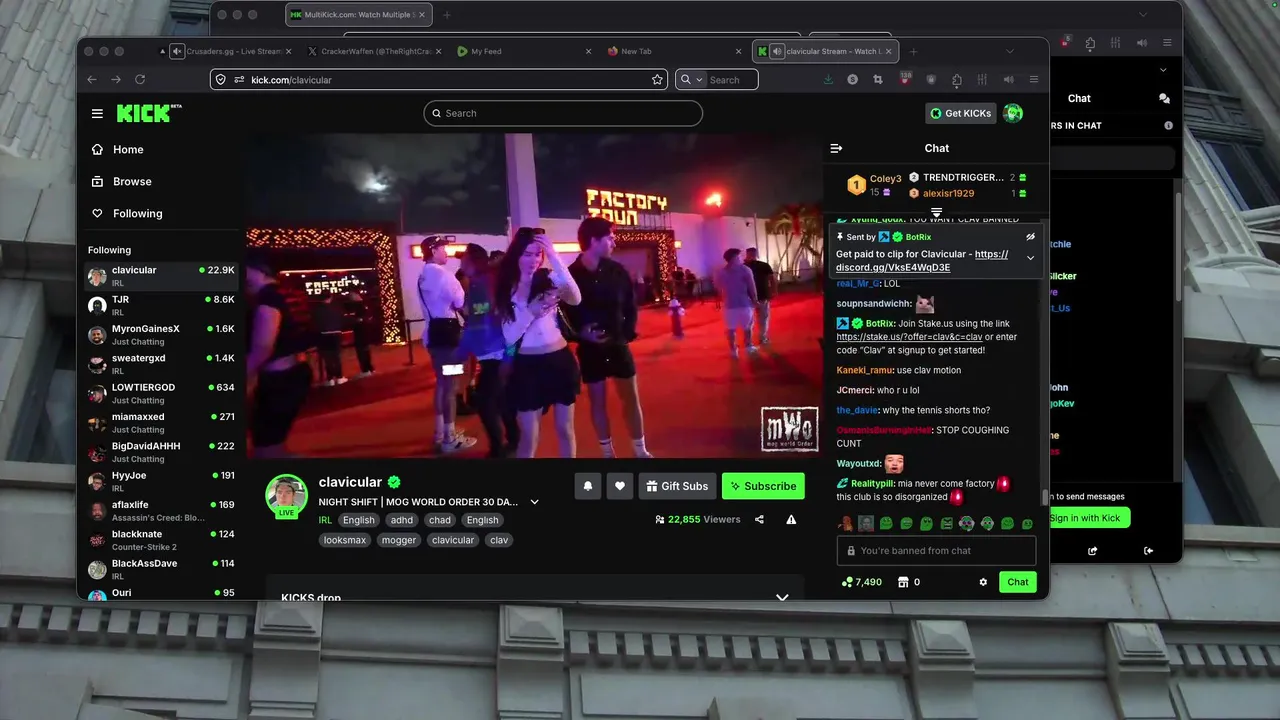Open the channel points shop icon
Image resolution: width=1280 pixels, height=720 pixels.
pyautogui.click(x=903, y=582)
